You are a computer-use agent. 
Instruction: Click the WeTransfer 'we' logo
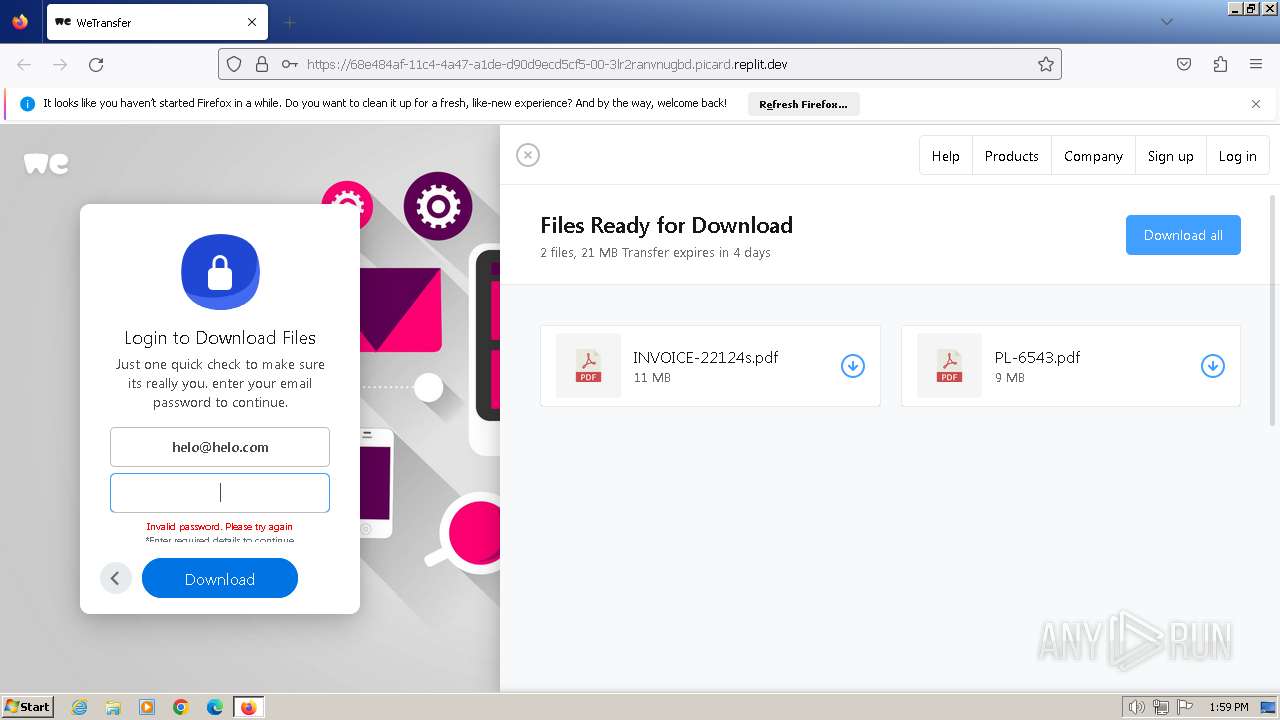(x=46, y=163)
